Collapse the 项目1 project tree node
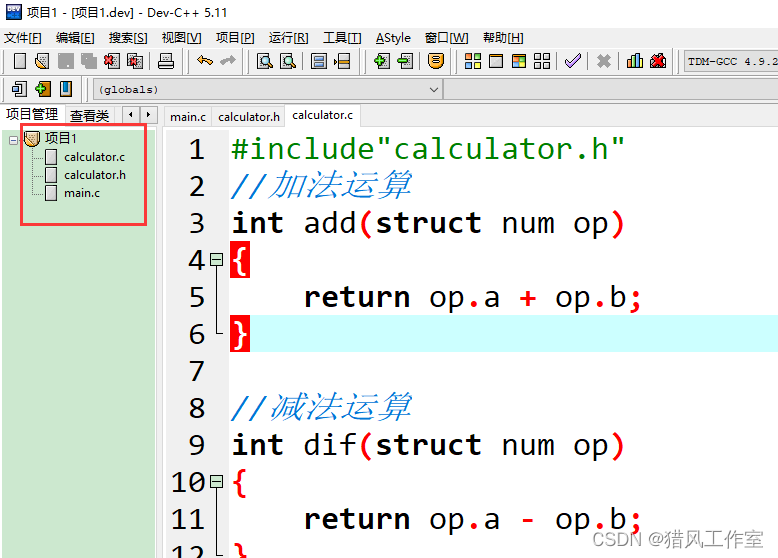 click(13, 140)
